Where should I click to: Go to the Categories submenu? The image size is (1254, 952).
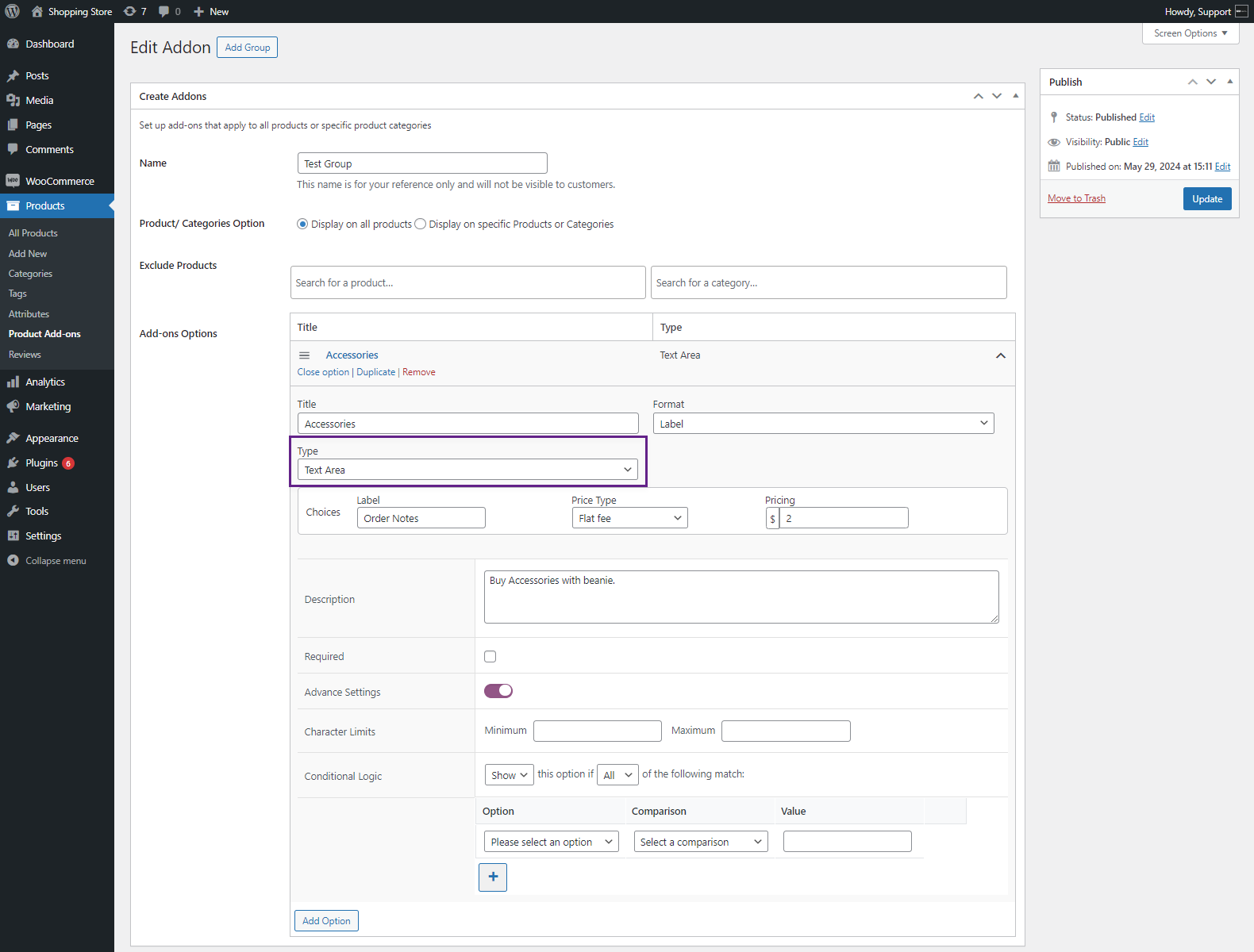[30, 274]
